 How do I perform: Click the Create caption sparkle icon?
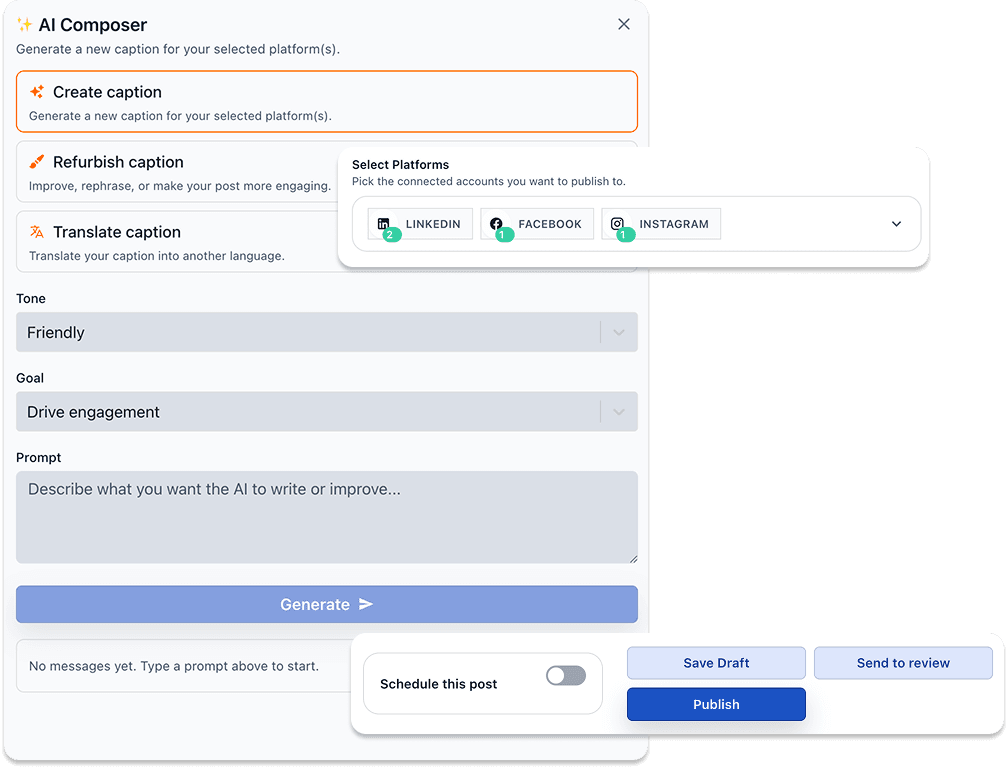[37, 92]
